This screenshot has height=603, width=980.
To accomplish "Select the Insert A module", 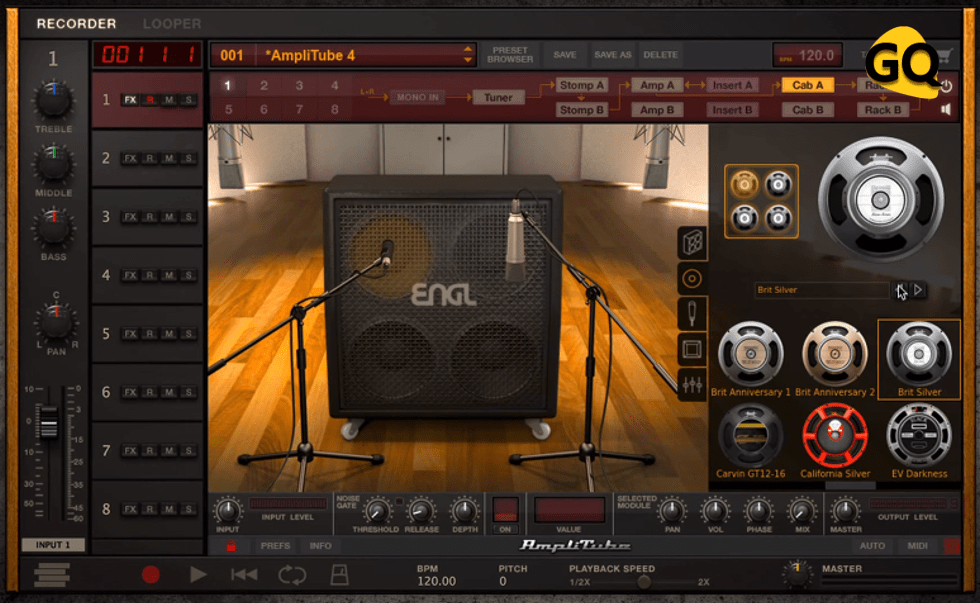I will pyautogui.click(x=732, y=85).
